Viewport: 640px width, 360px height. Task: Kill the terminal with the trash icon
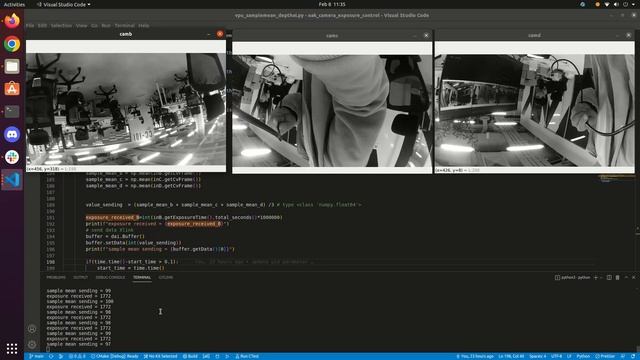click(618, 278)
